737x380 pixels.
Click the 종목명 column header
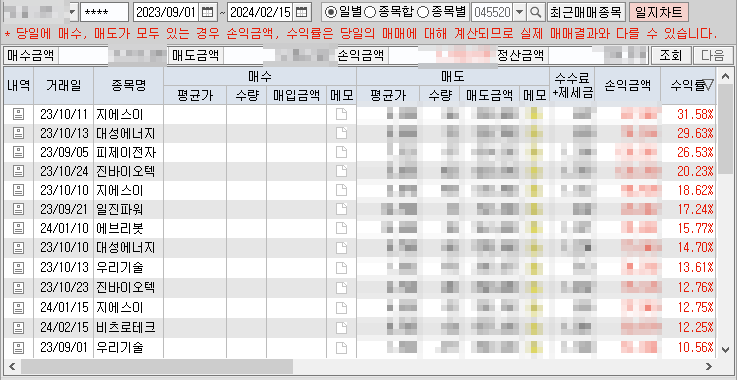128,86
